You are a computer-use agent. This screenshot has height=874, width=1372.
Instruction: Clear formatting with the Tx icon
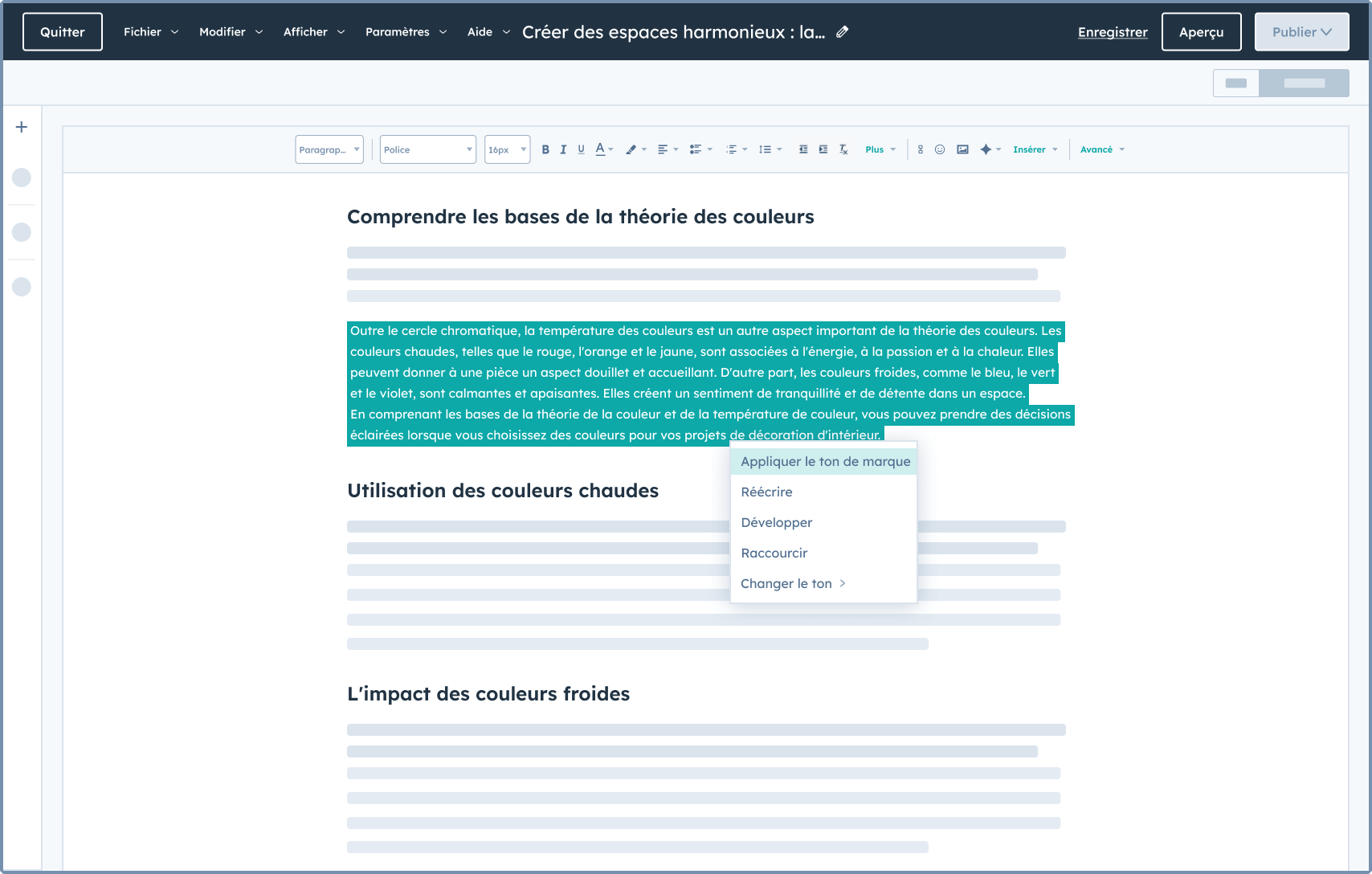point(843,149)
